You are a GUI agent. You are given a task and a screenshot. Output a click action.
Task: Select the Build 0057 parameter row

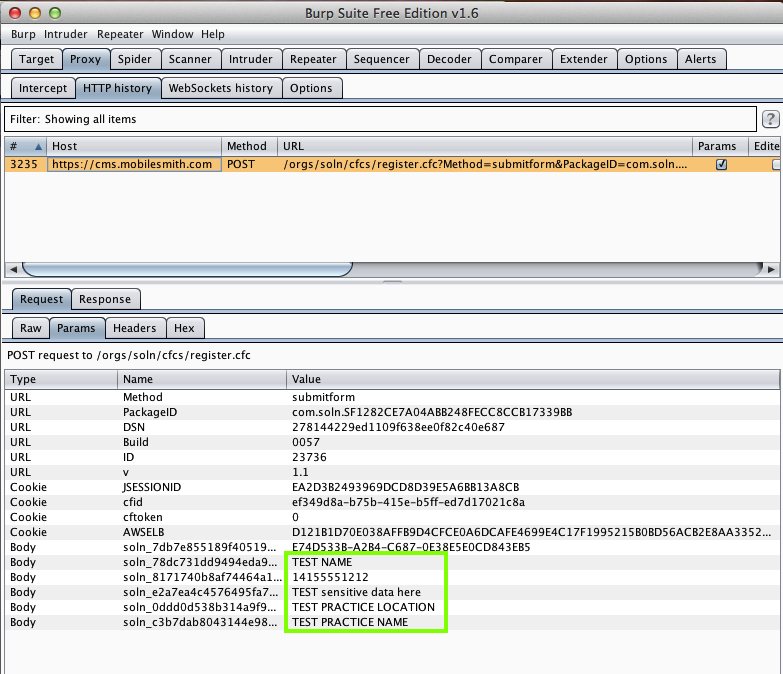click(x=392, y=442)
